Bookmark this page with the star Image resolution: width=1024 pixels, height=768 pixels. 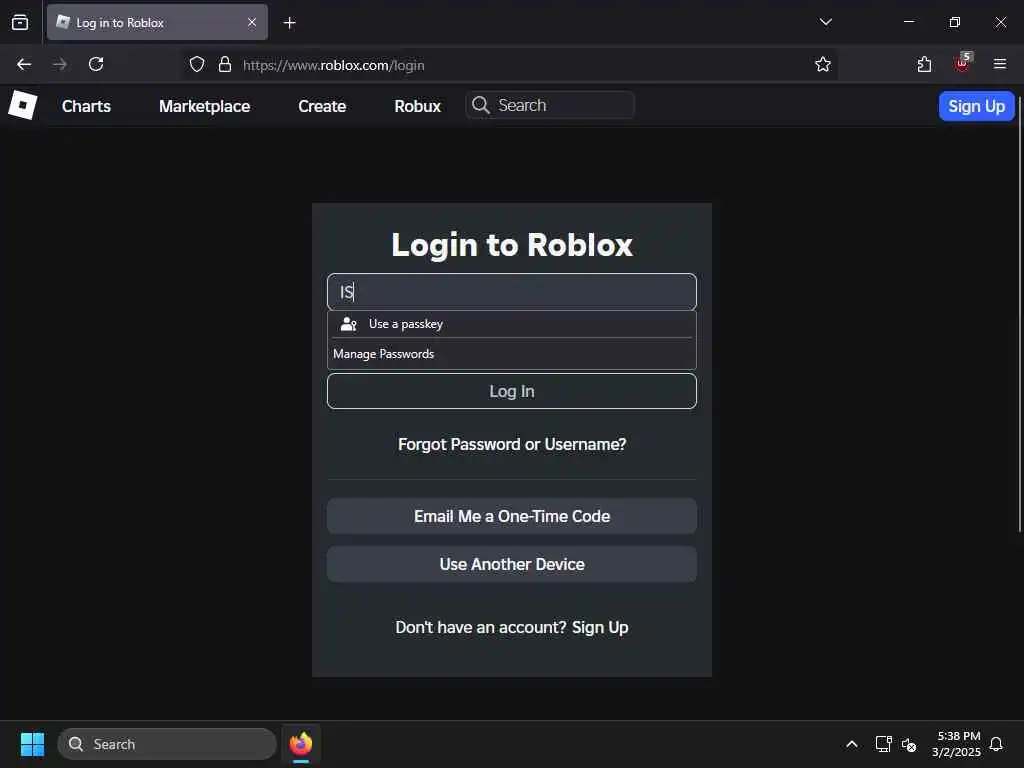823,65
